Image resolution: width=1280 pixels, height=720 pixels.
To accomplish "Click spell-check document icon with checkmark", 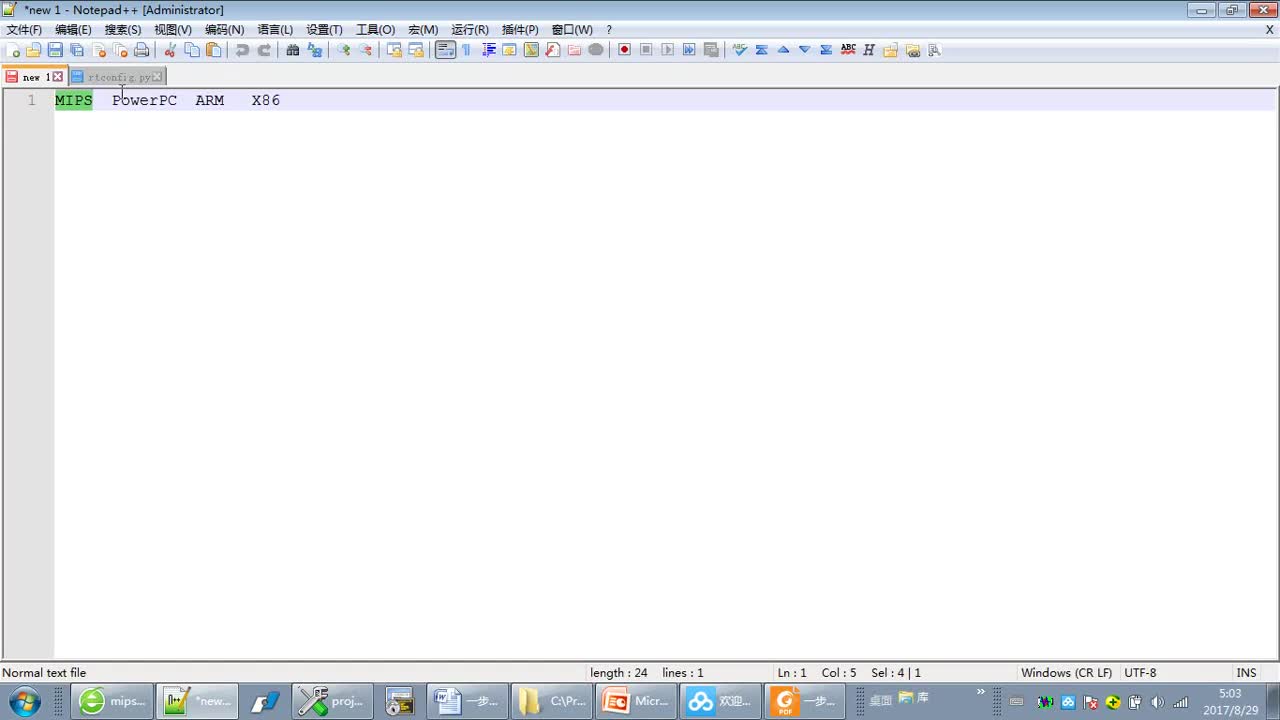I will [x=740, y=50].
